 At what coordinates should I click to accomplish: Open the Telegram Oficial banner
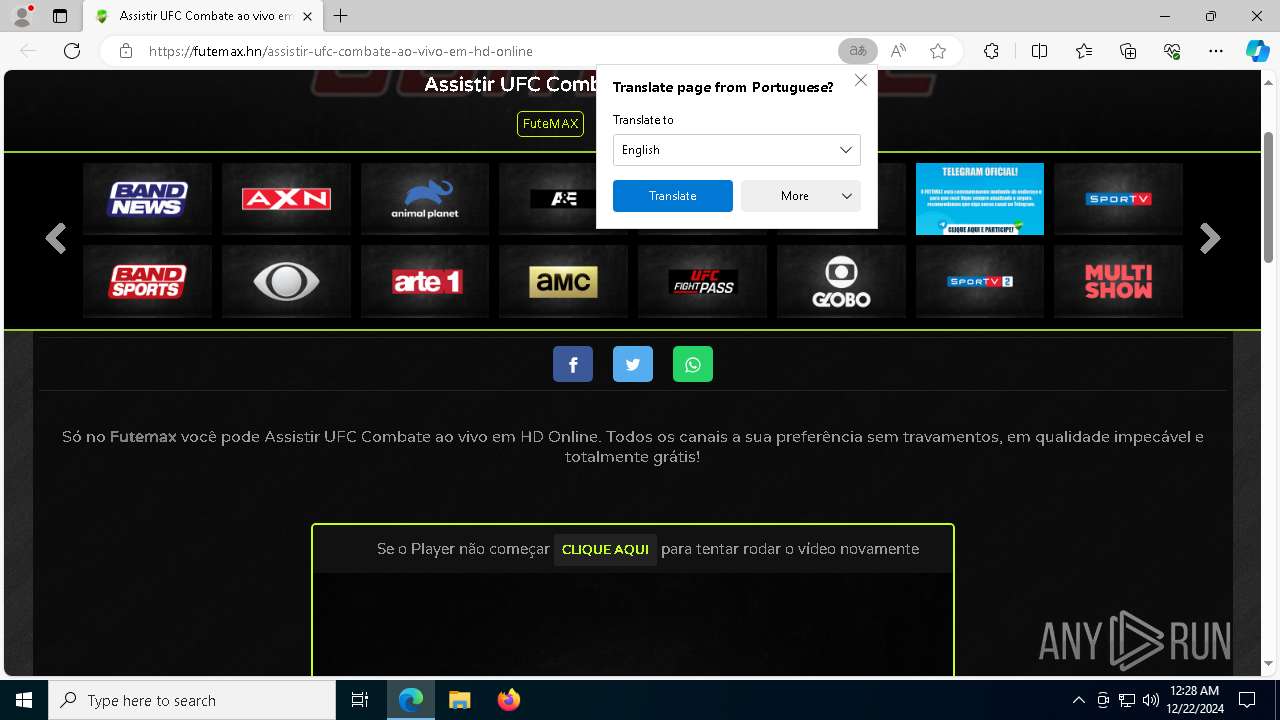980,199
